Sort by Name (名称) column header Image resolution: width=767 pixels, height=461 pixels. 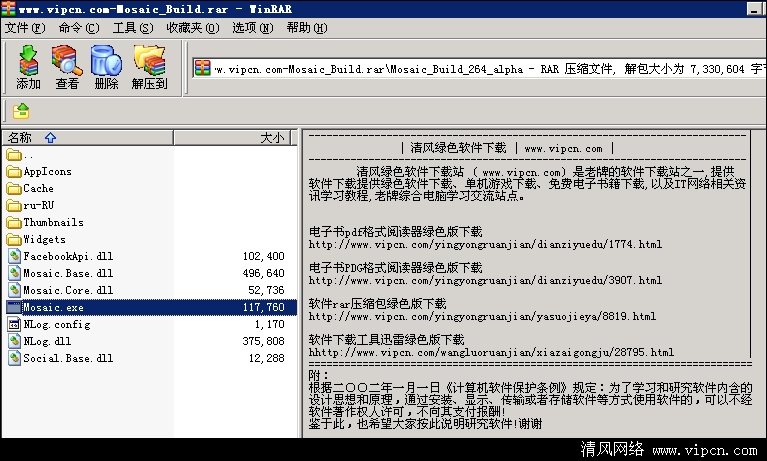(88, 138)
